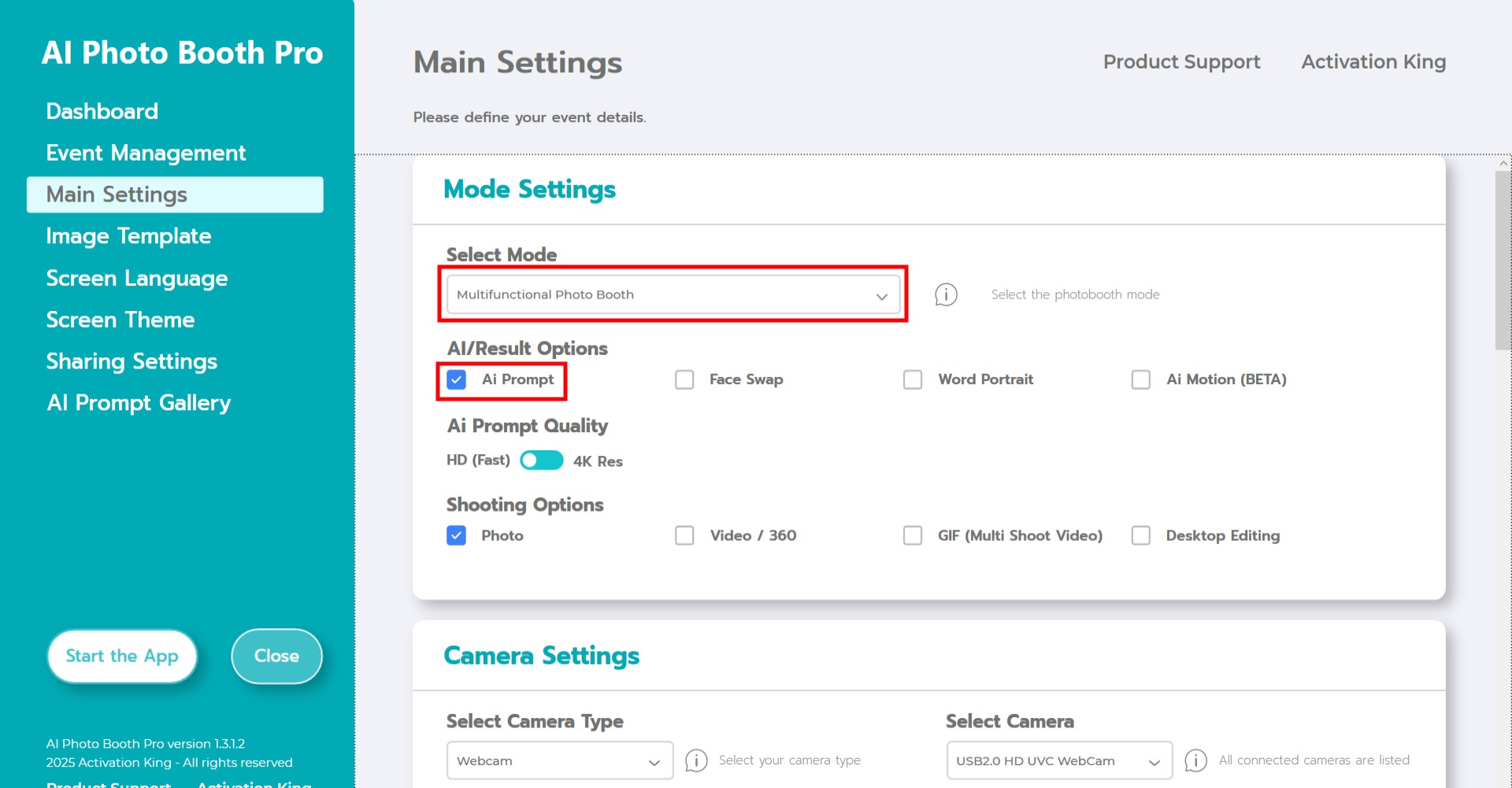This screenshot has height=788, width=1512.
Task: Click scrollbar up arrow at top right
Action: (1503, 164)
